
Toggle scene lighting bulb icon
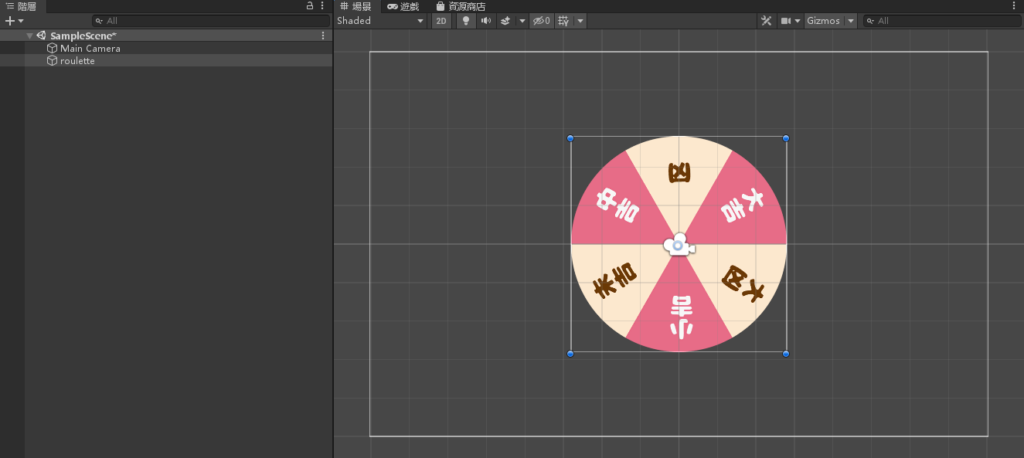[x=466, y=21]
